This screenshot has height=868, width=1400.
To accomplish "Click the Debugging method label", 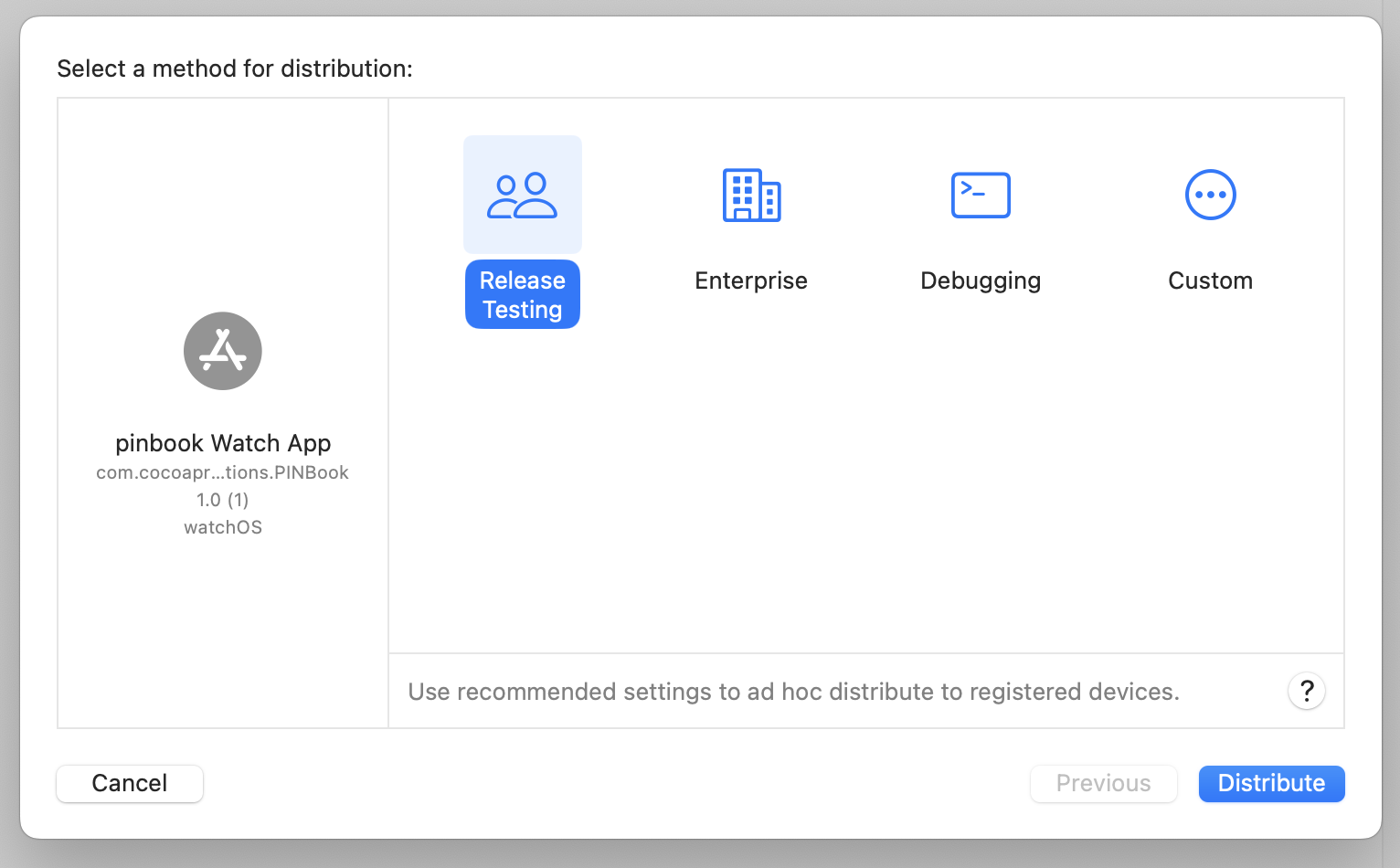I will [981, 281].
